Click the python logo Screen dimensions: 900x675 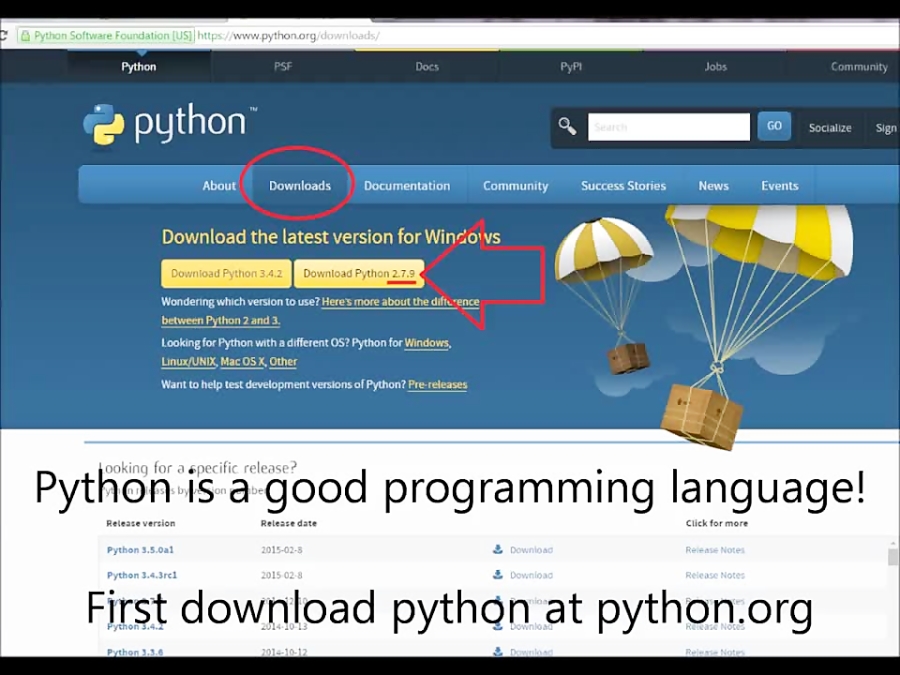(x=170, y=124)
